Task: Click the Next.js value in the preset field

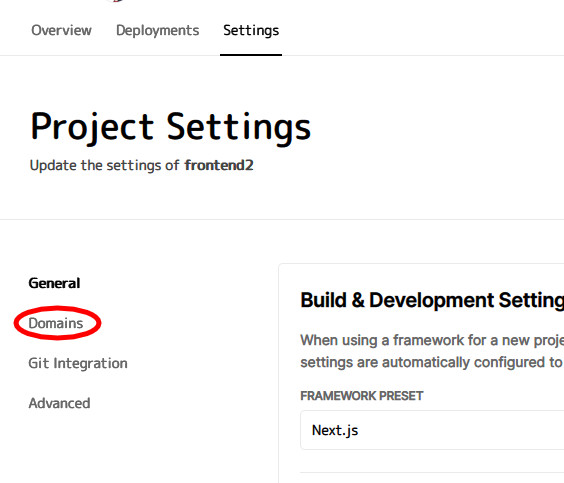Action: [x=335, y=430]
